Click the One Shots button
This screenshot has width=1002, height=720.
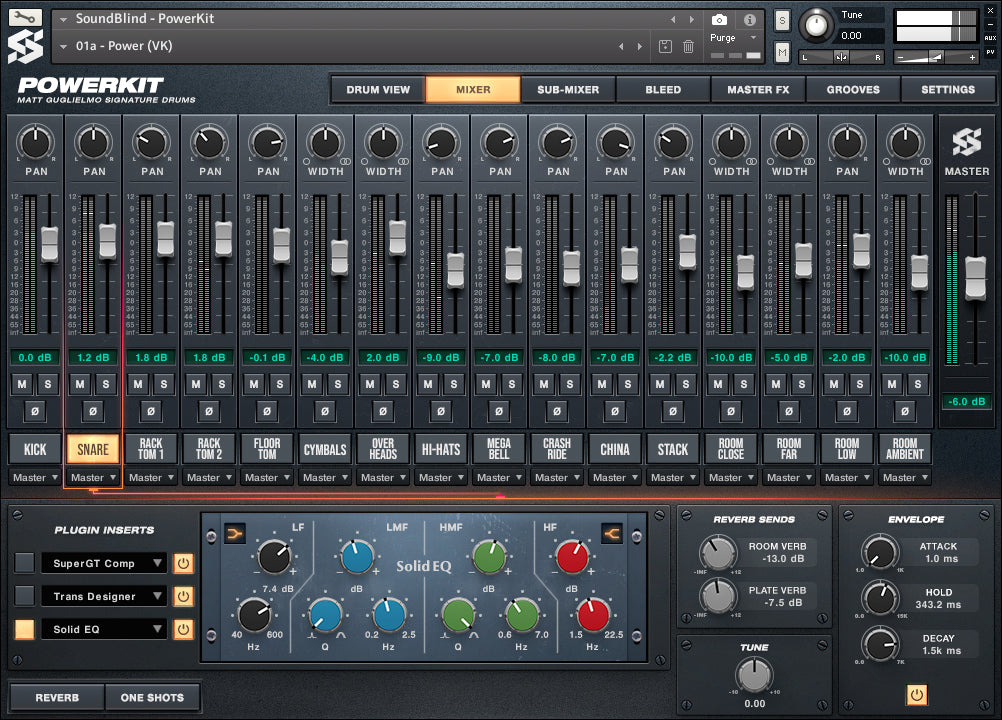152,698
